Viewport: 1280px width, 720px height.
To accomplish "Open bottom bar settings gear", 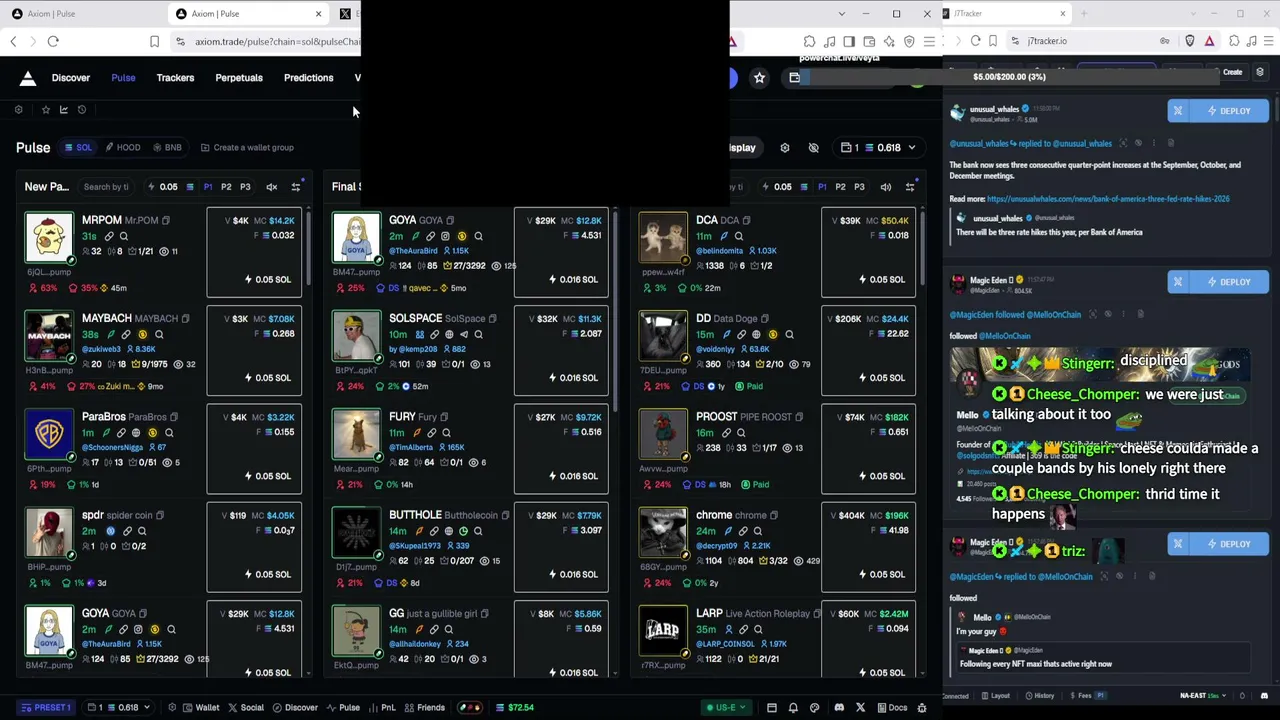I will point(173,708).
